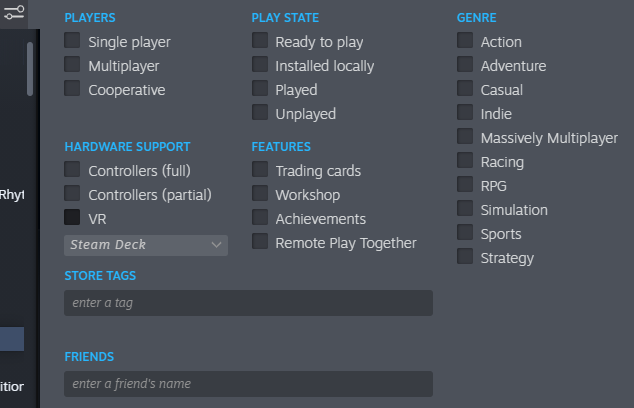Screen dimensions: 634x408
Task: Click the library sidebar scrollbar
Action: point(30,69)
